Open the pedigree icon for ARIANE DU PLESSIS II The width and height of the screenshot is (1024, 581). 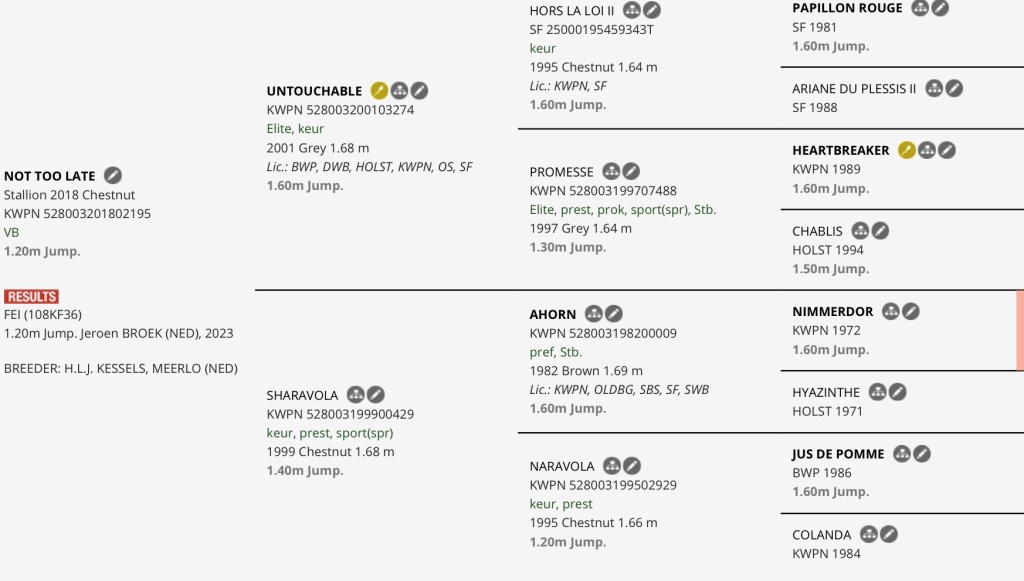click(934, 89)
